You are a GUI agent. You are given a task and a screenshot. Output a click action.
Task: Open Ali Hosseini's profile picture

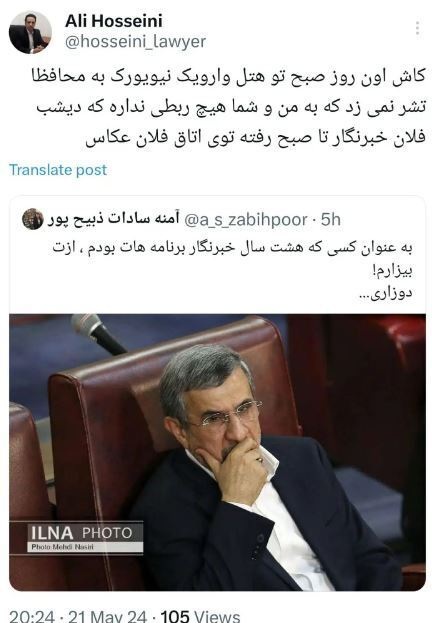pyautogui.click(x=30, y=32)
